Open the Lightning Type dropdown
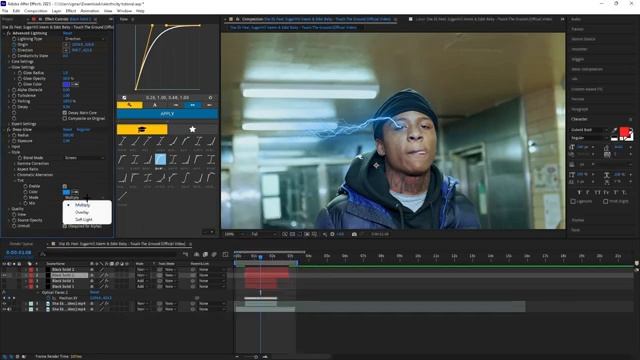Viewport: 640px width, 360px height. coord(84,39)
